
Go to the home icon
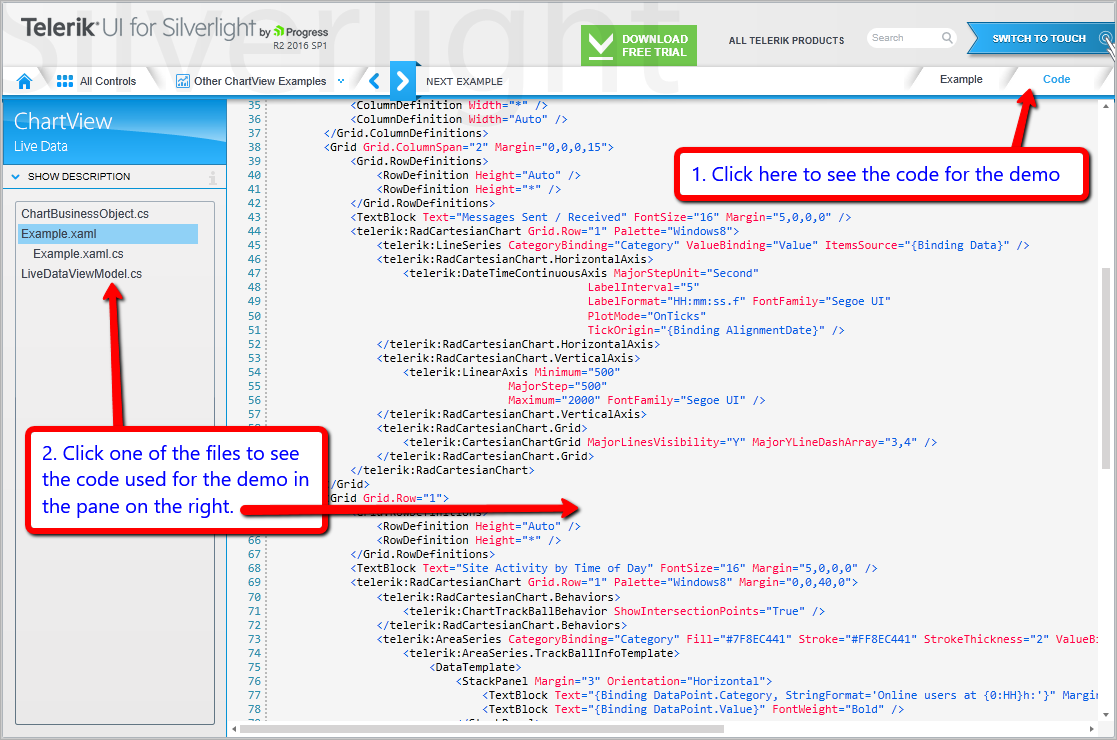[x=24, y=81]
